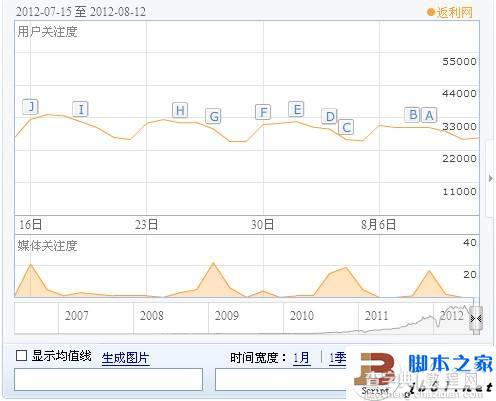Click the 生成图片 link
496x401 pixels.
pyautogui.click(x=125, y=358)
